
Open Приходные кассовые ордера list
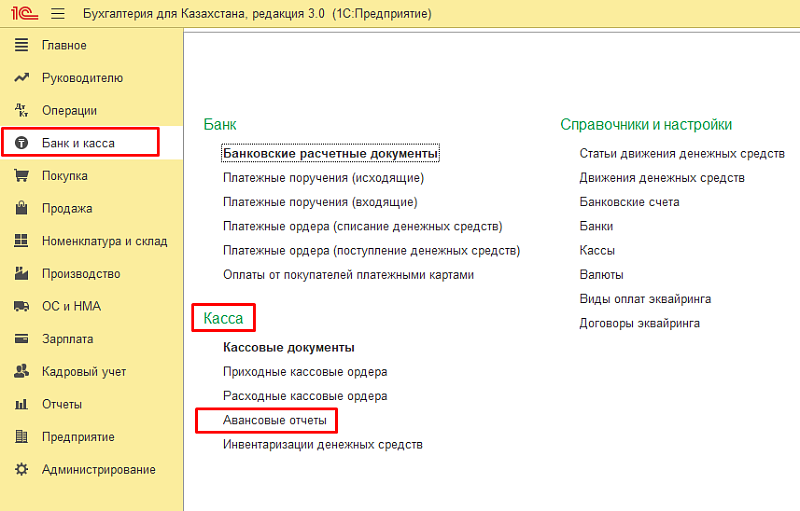coord(305,372)
